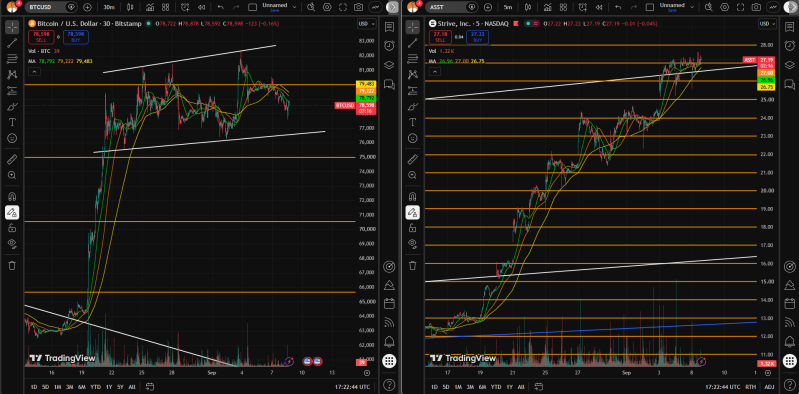Select the 1M range tab on ASST chart
Image resolution: width=799 pixels, height=394 pixels.
(x=459, y=386)
